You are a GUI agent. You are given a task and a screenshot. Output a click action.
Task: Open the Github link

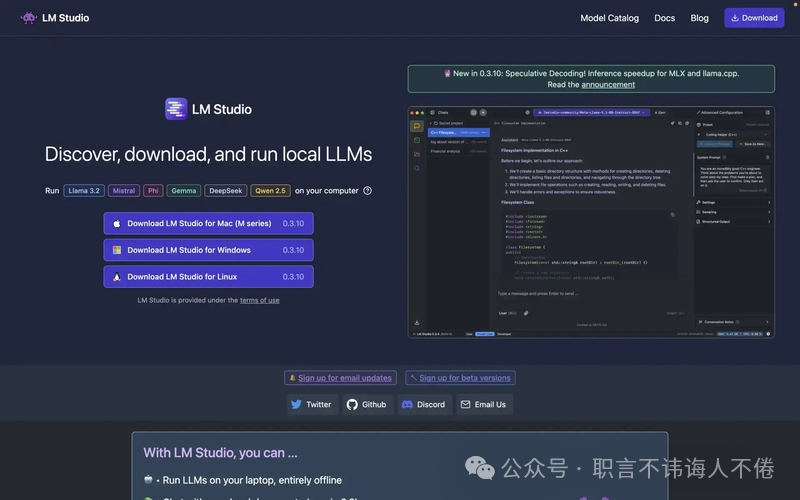point(367,404)
